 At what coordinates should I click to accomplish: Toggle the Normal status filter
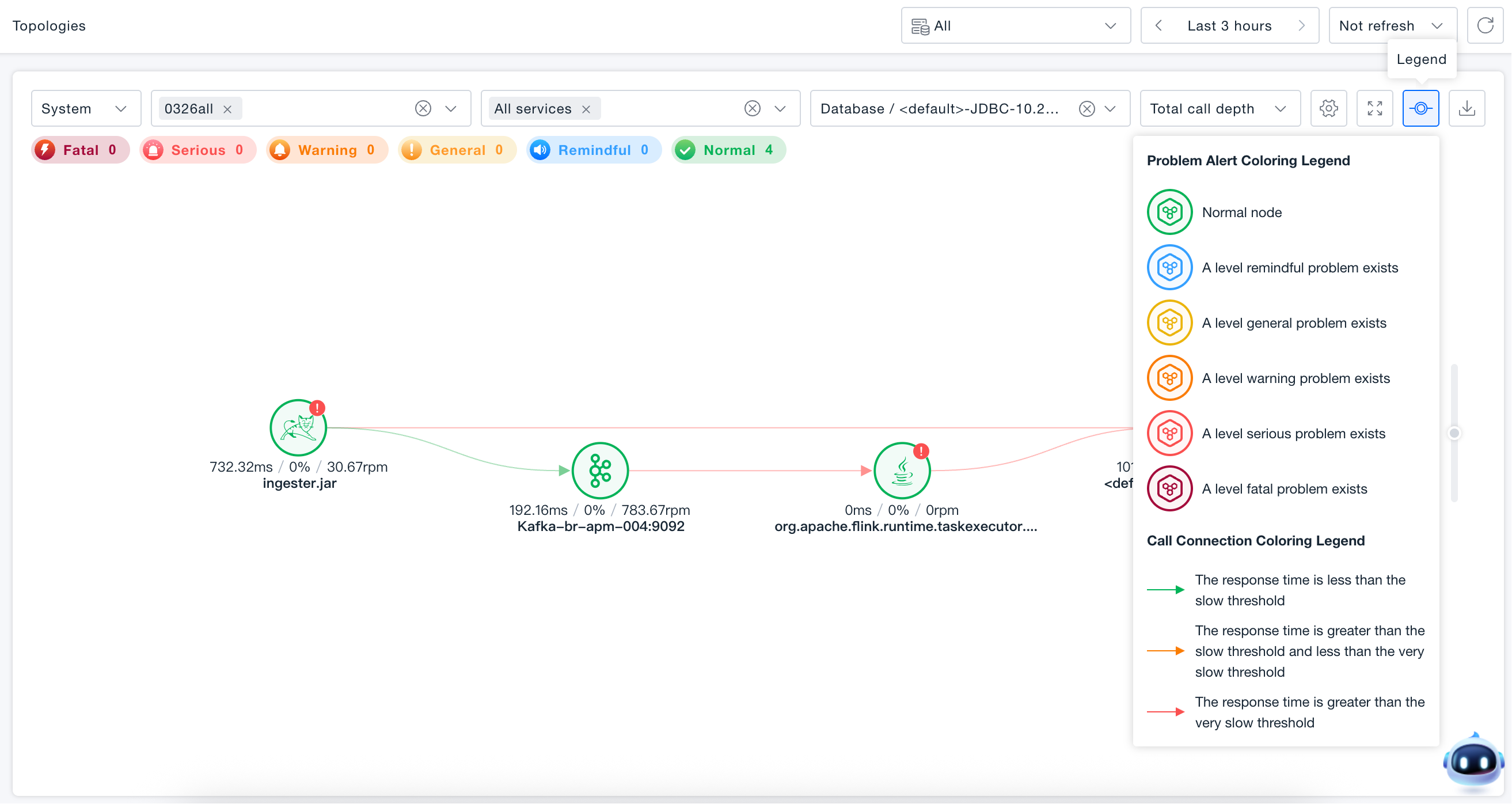pos(728,150)
